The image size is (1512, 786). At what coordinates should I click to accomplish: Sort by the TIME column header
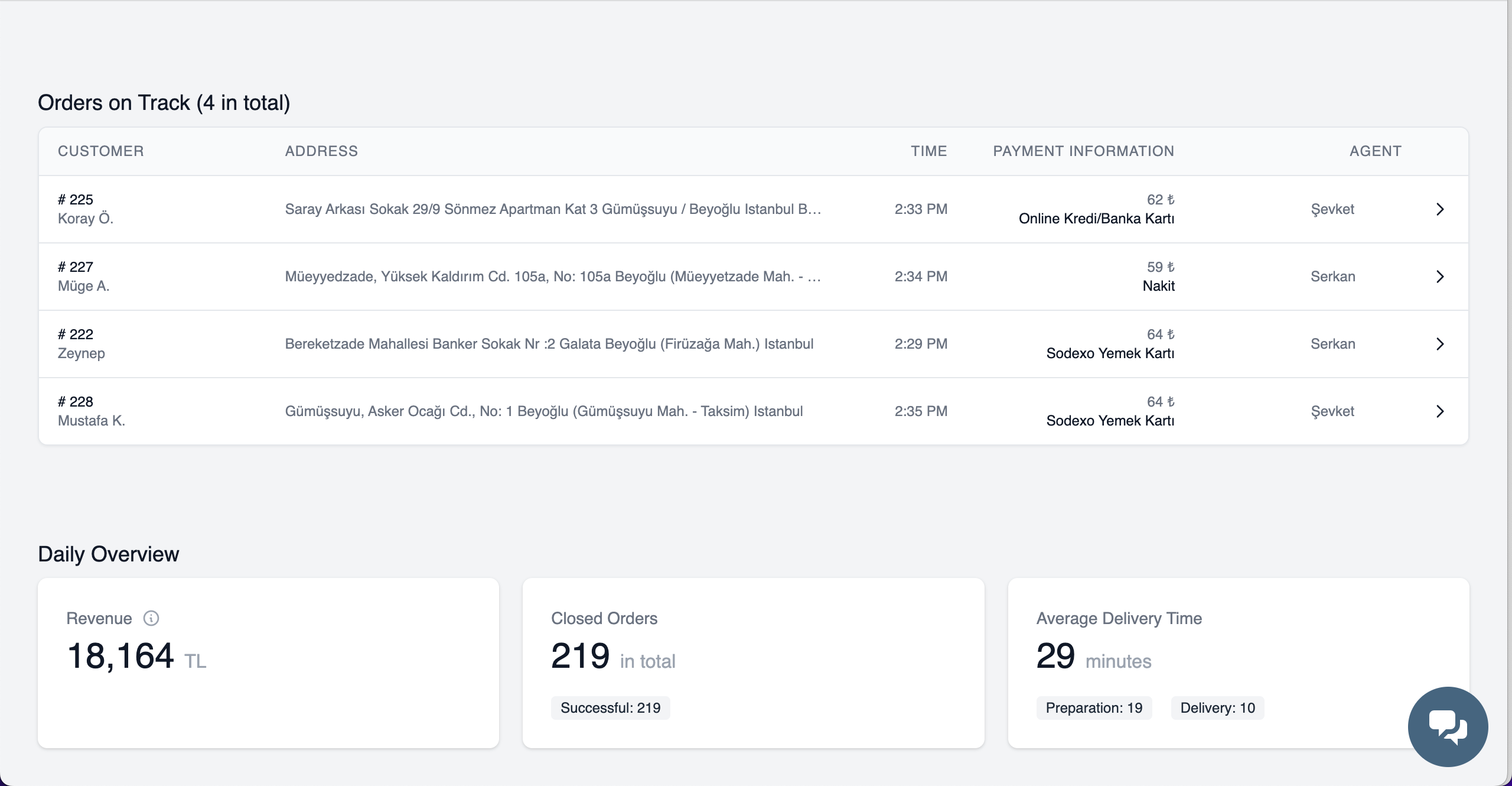click(928, 151)
